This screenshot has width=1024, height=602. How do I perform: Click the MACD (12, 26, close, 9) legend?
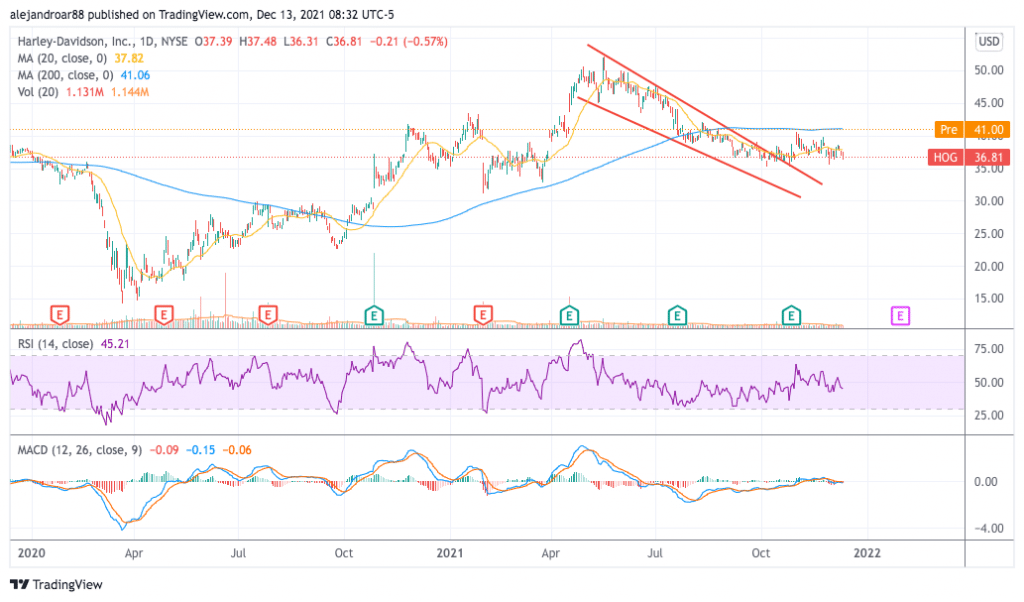(80, 450)
